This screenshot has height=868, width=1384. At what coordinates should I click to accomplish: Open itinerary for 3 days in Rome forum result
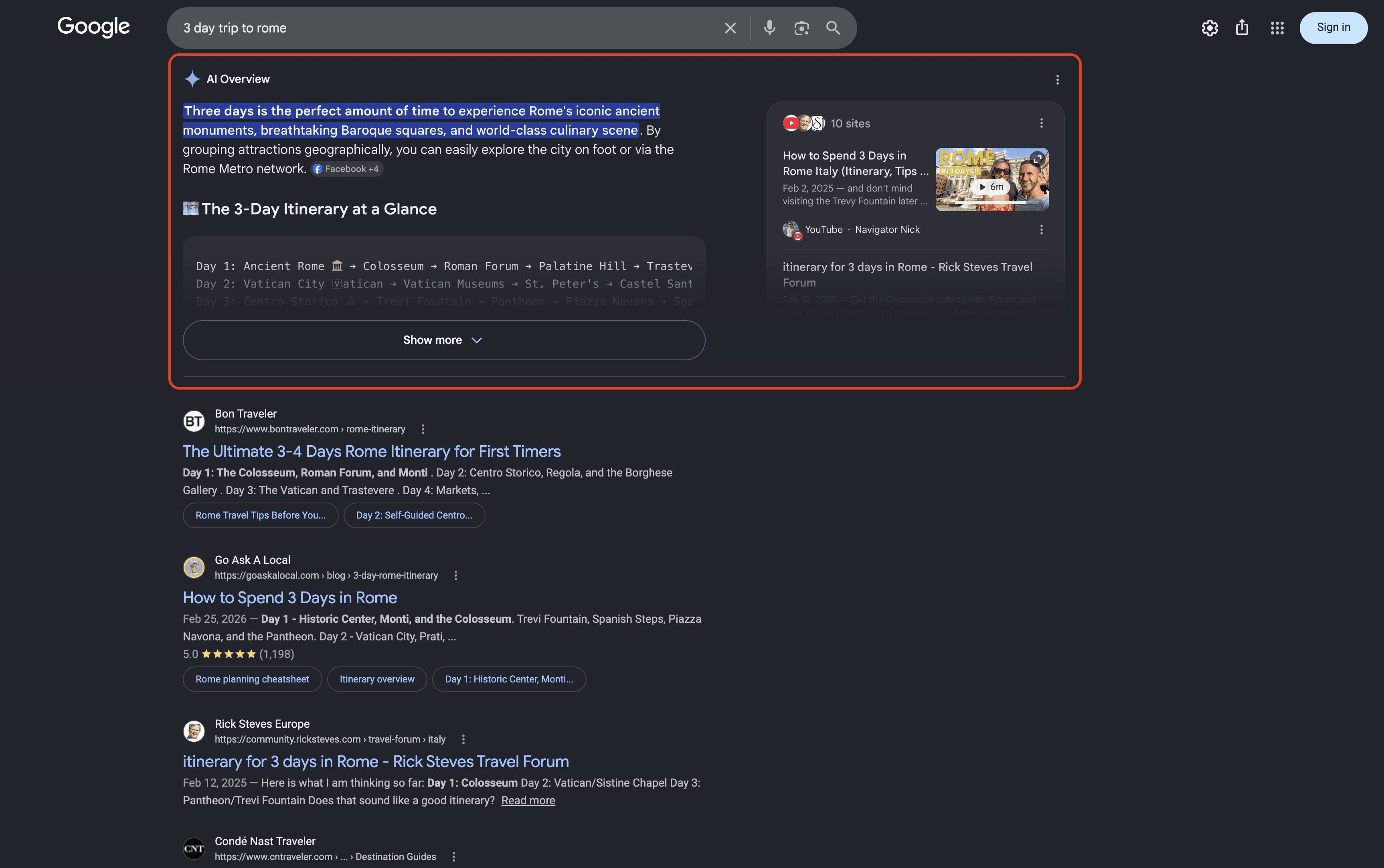(x=376, y=761)
